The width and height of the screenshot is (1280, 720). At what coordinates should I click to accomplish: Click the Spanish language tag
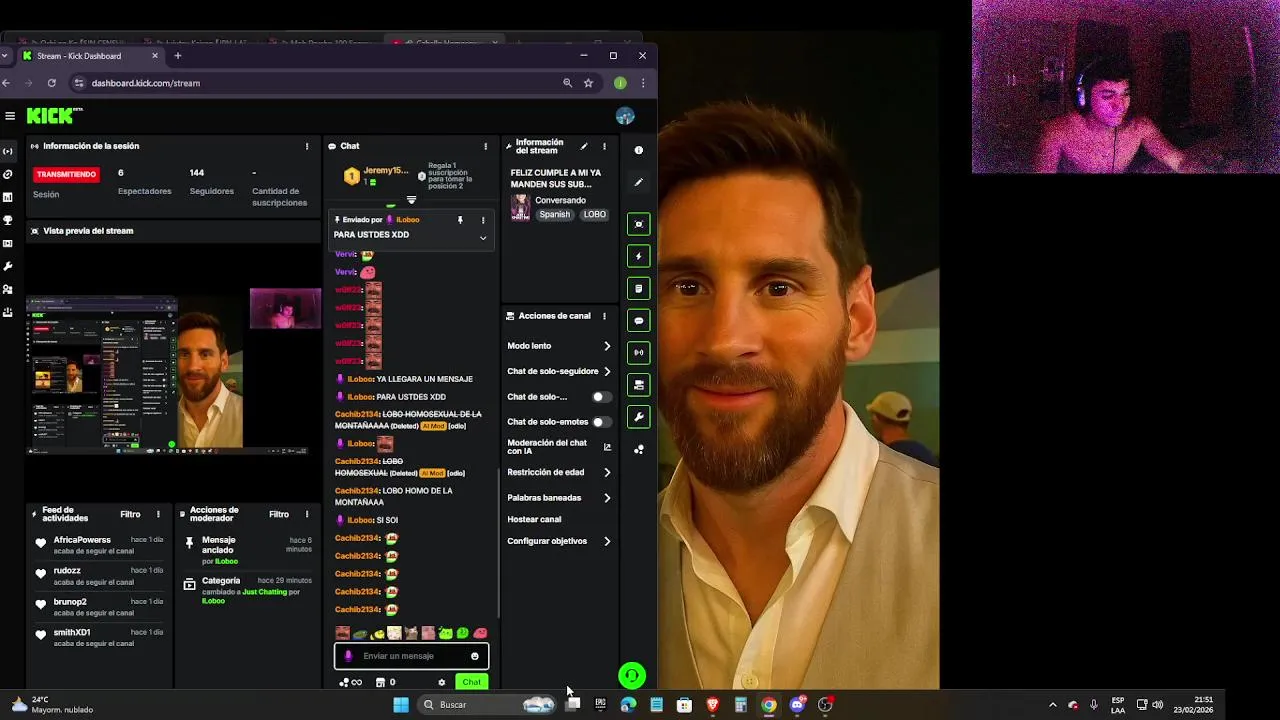[554, 215]
